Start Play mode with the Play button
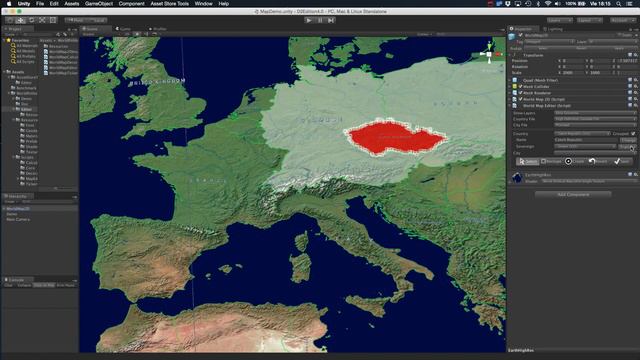The height and width of the screenshot is (360, 640). click(x=309, y=20)
